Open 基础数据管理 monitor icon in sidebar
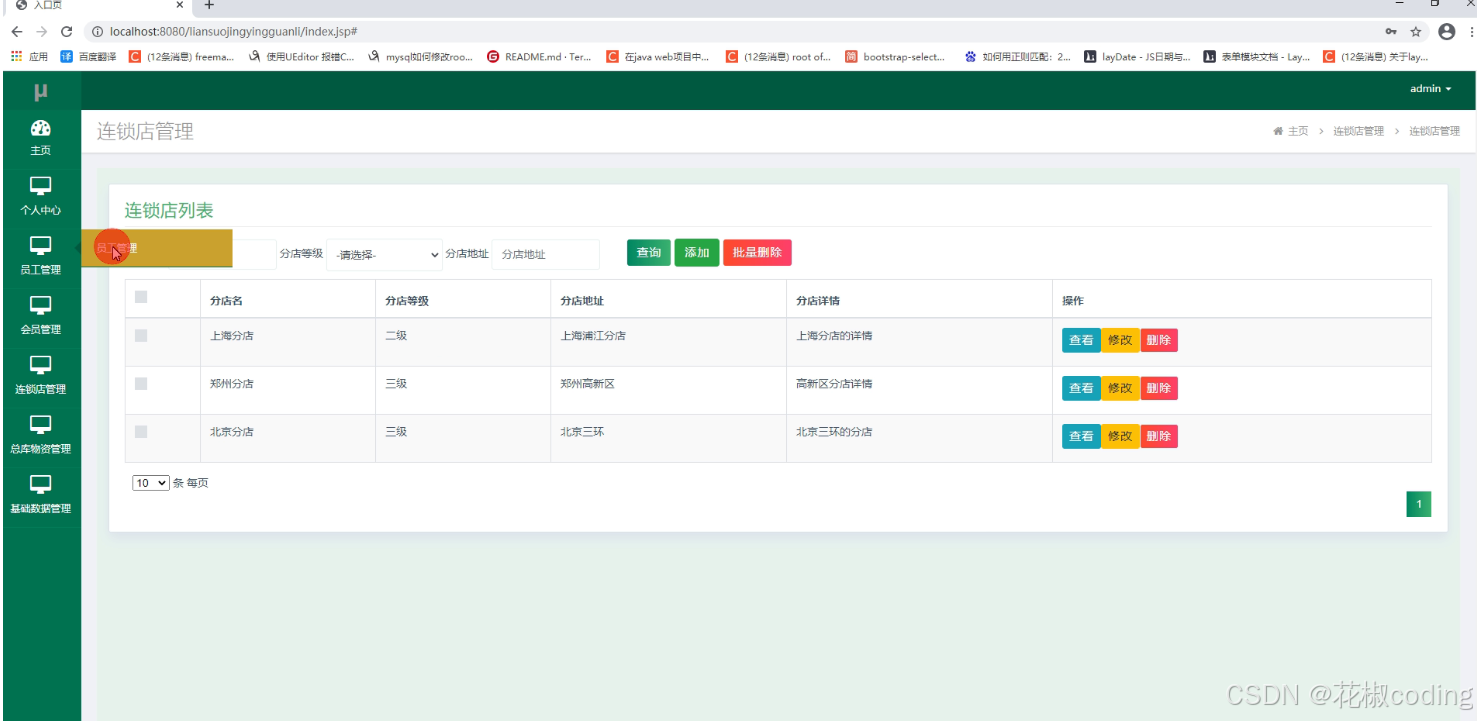The width and height of the screenshot is (1477, 721). (40, 484)
